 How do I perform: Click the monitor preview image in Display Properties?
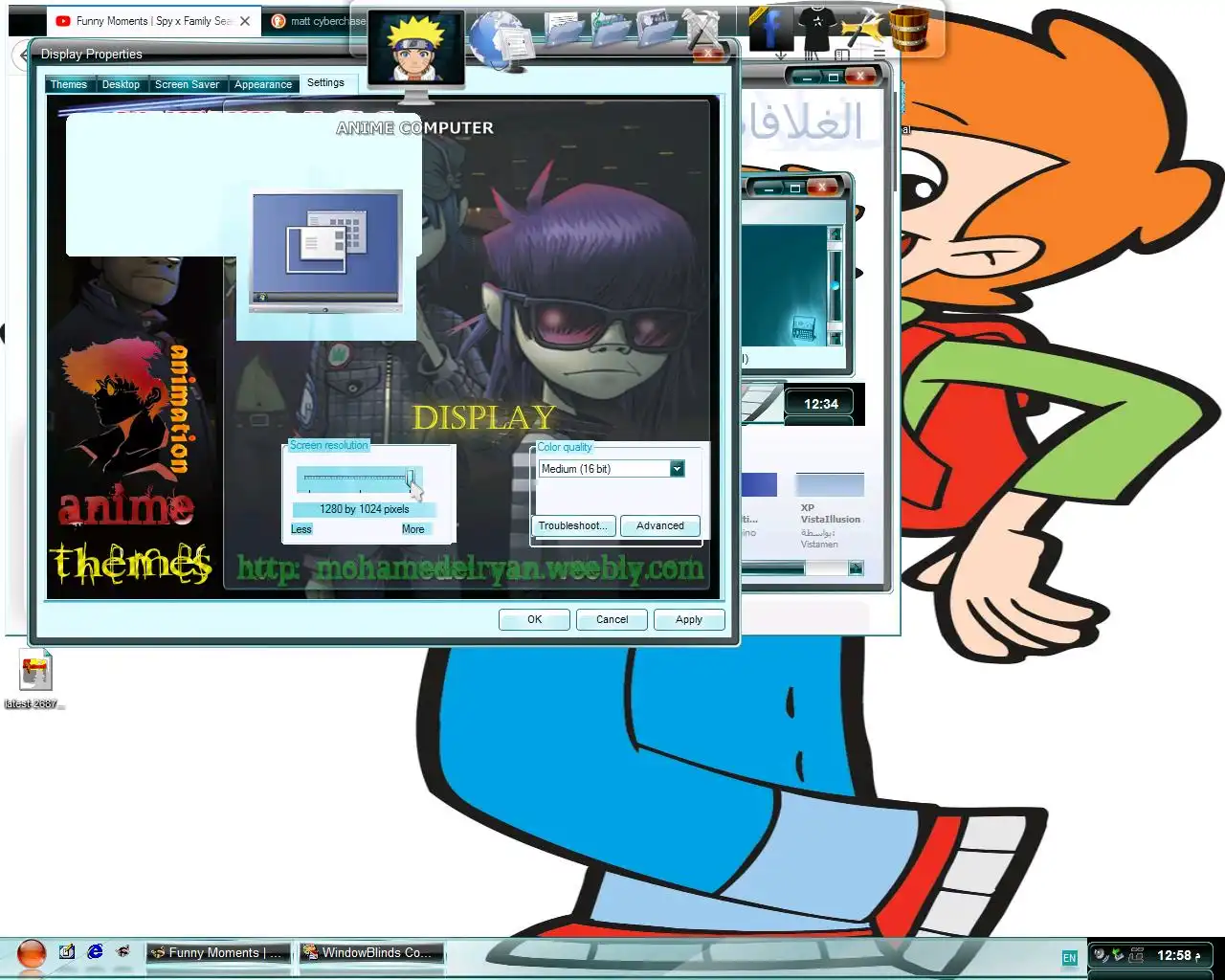point(325,251)
